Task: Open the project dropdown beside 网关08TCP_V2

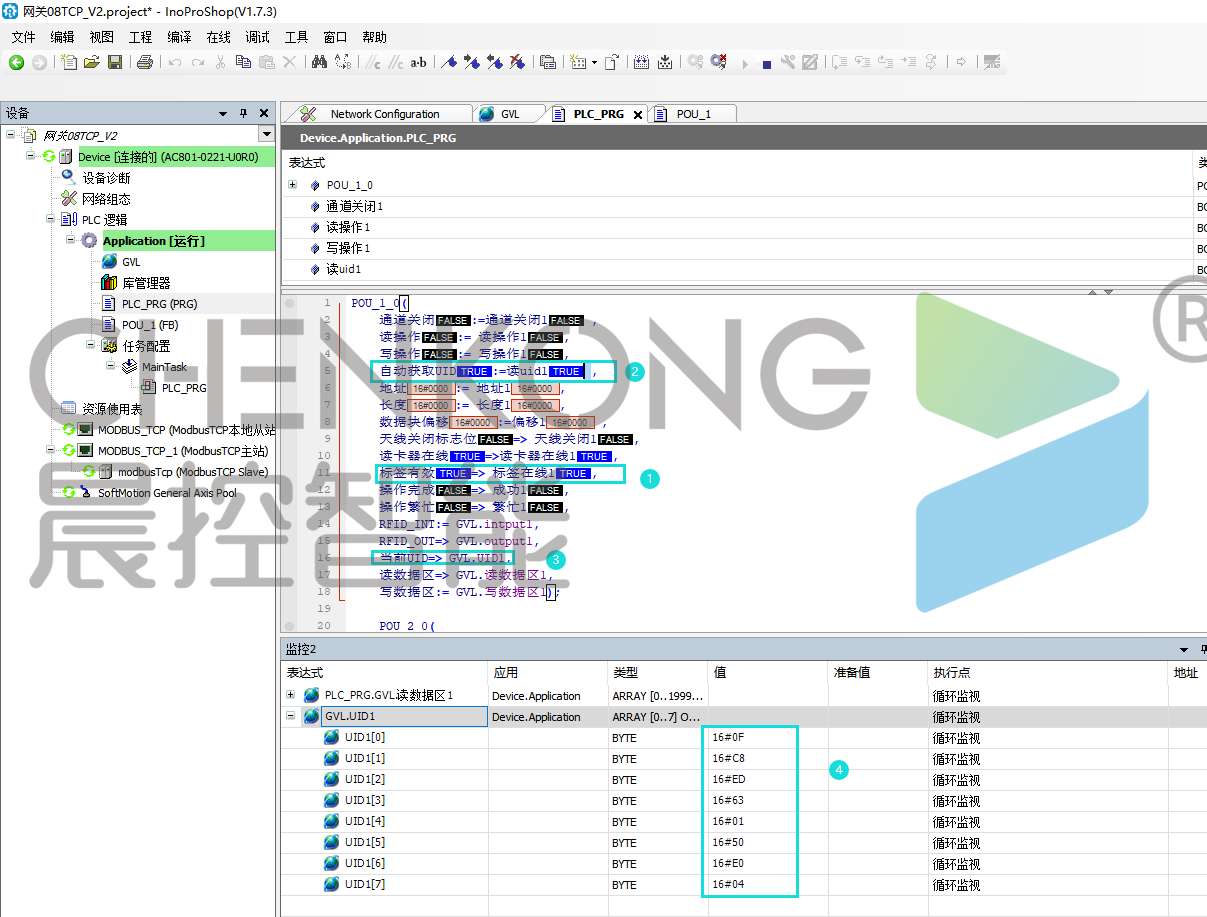Action: click(x=266, y=135)
